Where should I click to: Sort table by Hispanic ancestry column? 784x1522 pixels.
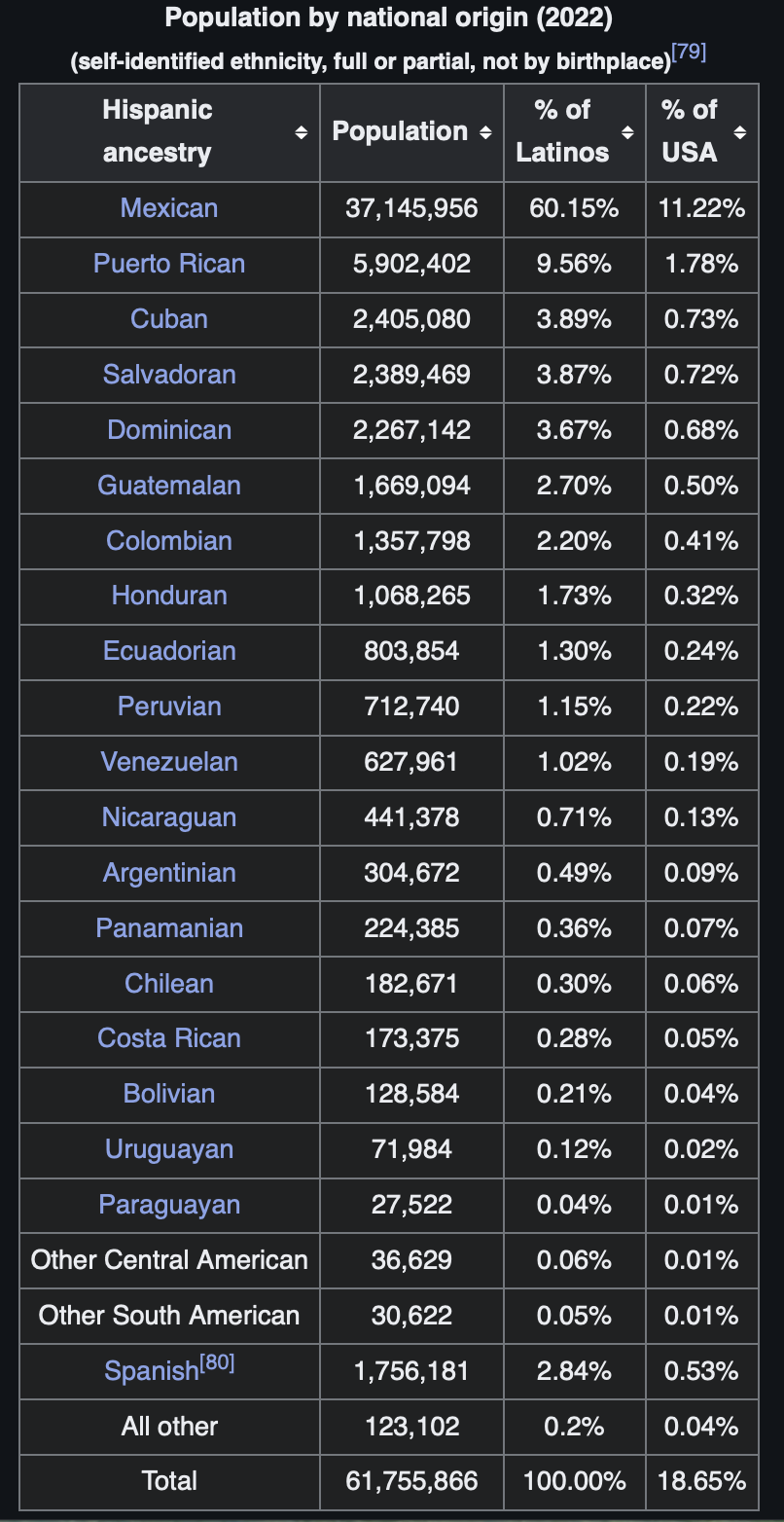[x=302, y=132]
